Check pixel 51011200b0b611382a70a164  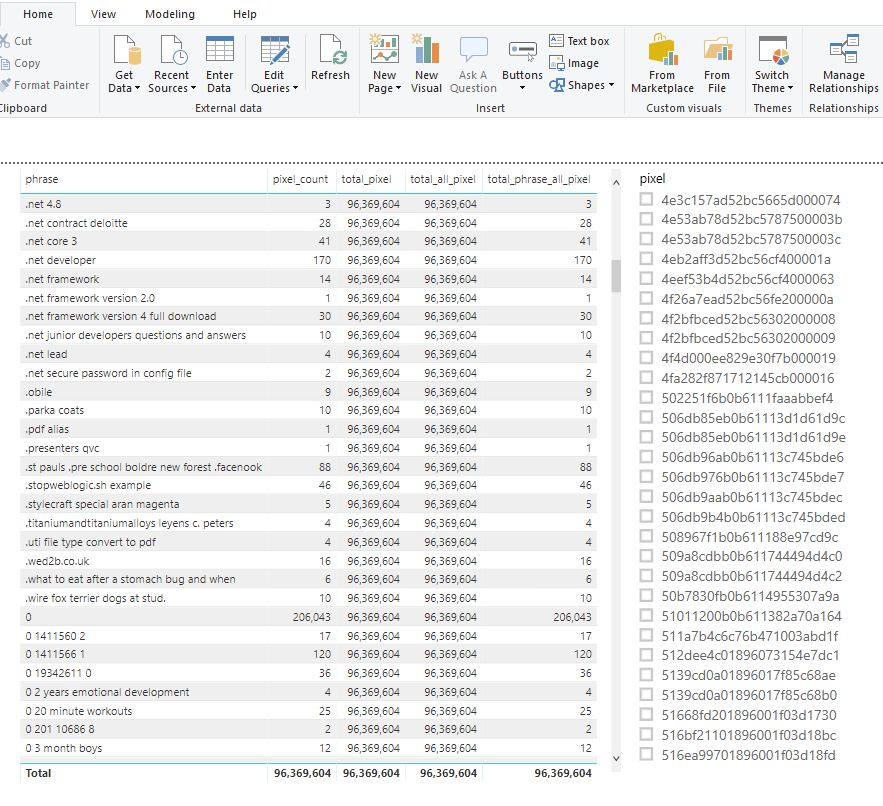point(646,616)
